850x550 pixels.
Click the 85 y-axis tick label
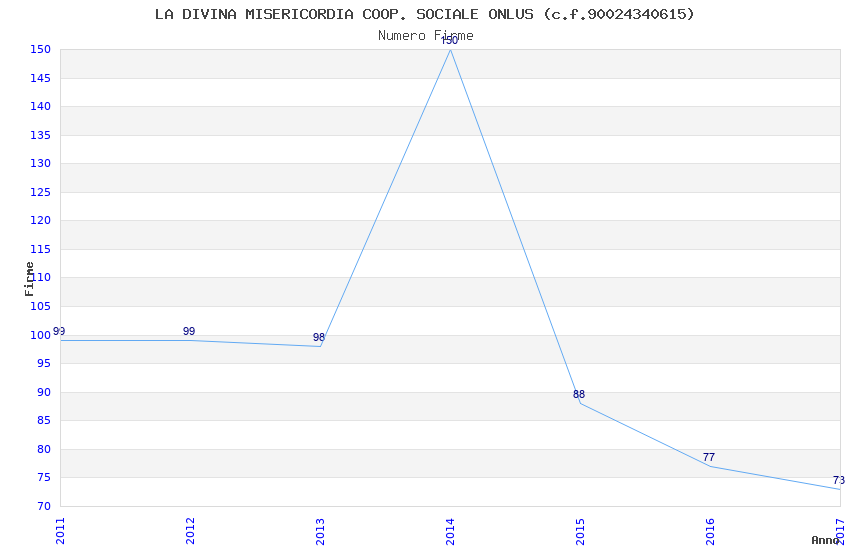click(x=43, y=420)
